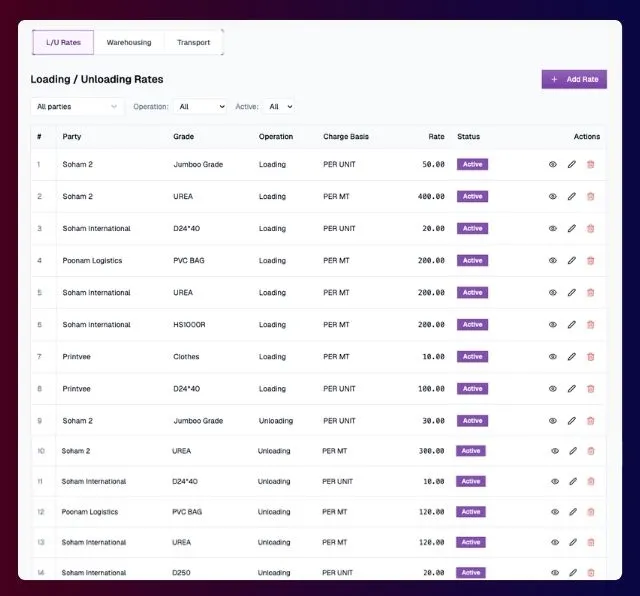
Task: Click the Charge Basis column header
Action: click(x=346, y=136)
